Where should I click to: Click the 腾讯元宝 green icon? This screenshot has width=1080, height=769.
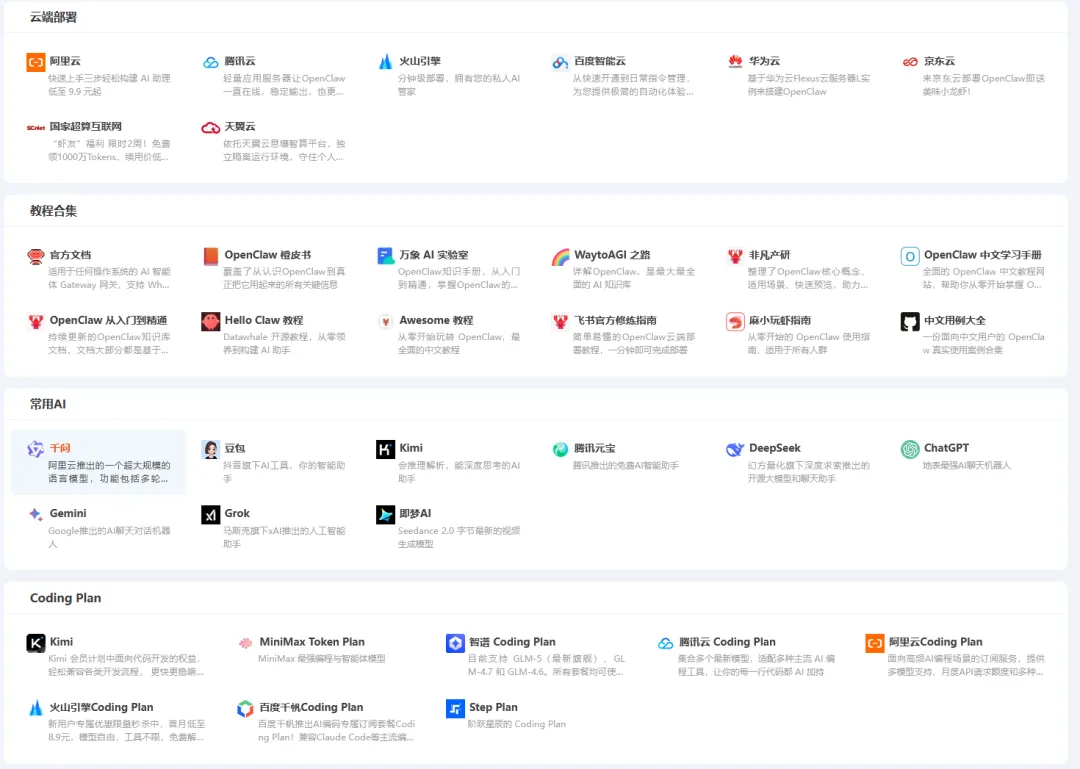point(561,449)
